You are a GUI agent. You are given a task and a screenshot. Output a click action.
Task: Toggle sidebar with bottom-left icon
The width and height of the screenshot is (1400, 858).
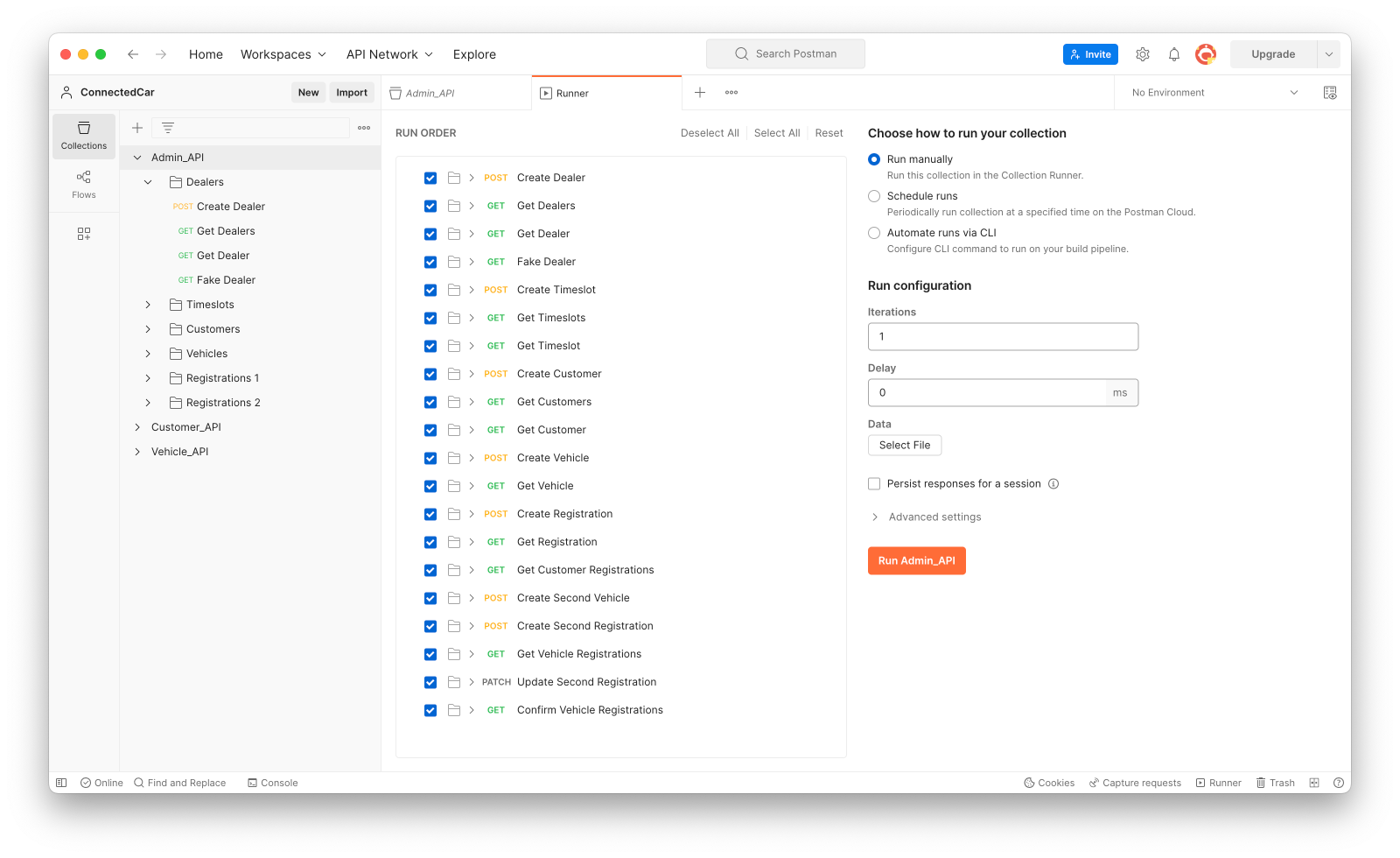tap(61, 783)
